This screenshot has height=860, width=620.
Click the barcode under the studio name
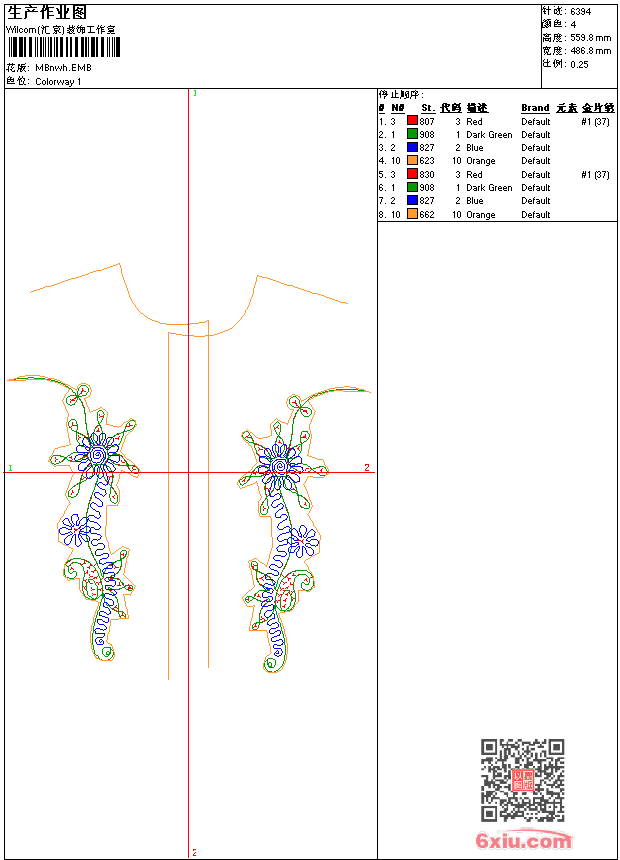(64, 48)
